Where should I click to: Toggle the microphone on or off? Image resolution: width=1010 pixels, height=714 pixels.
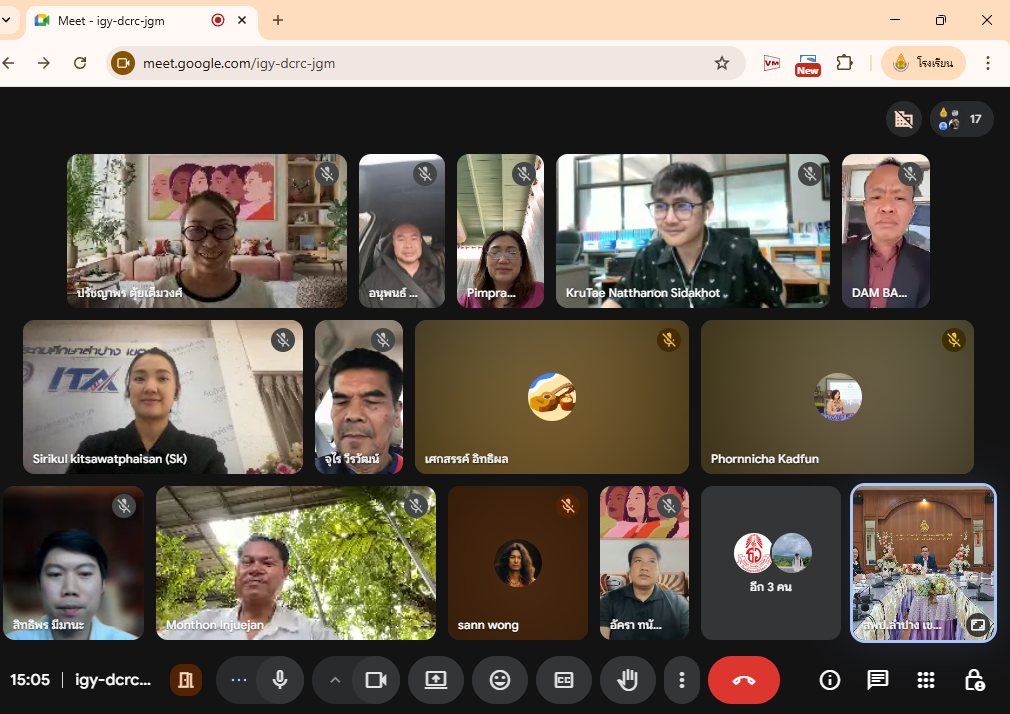click(280, 680)
